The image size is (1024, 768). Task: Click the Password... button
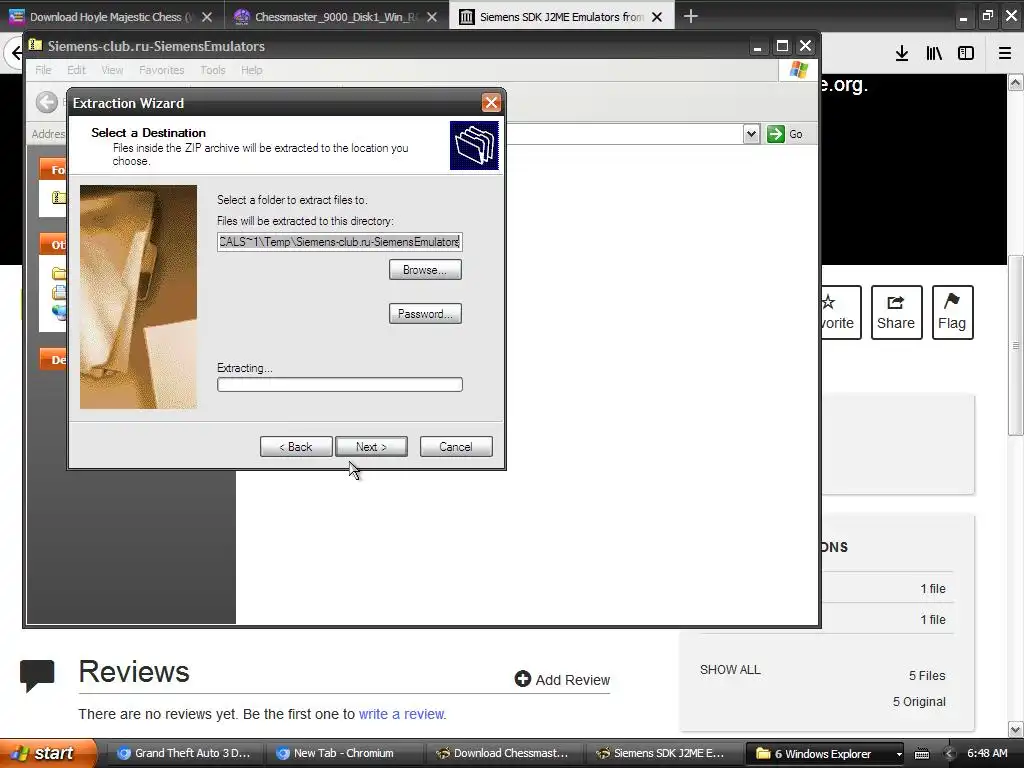tap(425, 313)
